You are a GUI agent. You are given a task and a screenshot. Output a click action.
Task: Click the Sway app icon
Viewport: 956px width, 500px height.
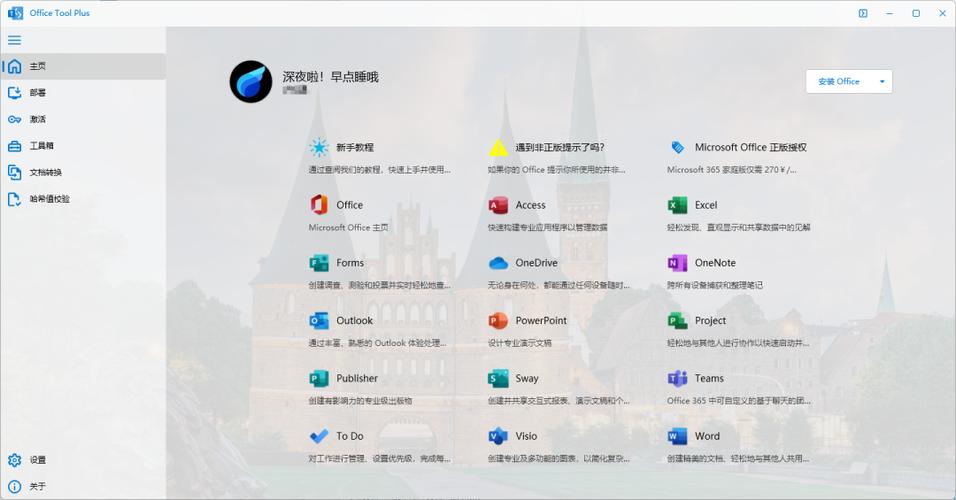click(498, 378)
